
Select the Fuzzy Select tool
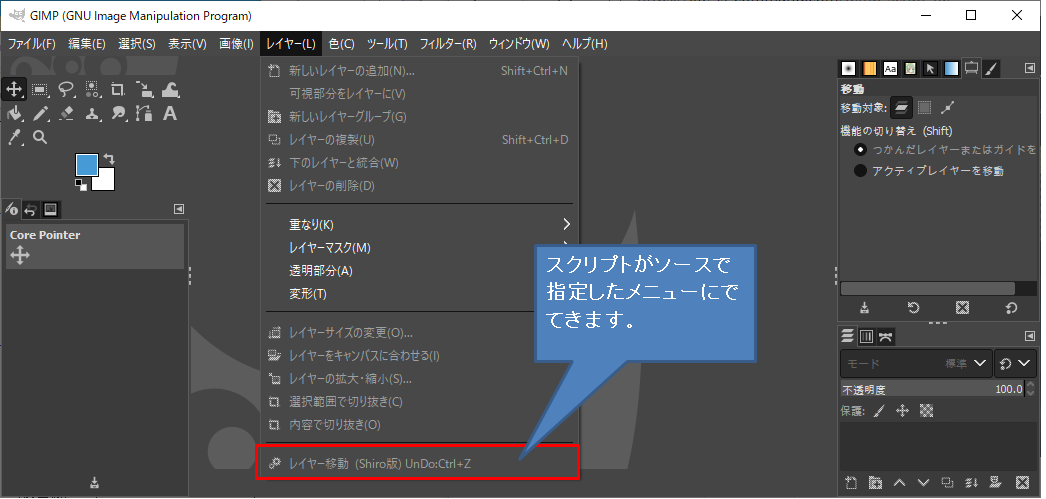point(92,89)
